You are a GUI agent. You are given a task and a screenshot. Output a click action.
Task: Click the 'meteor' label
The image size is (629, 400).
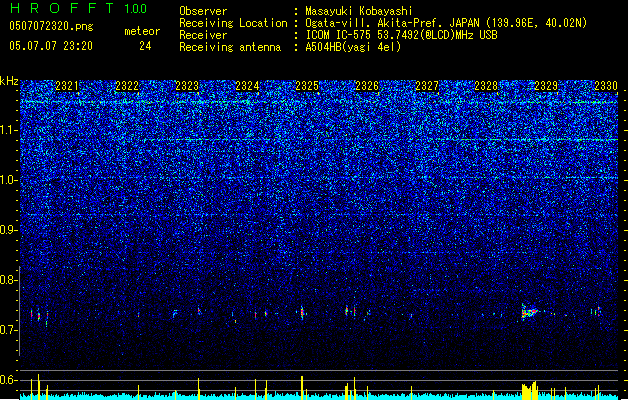coord(142,31)
